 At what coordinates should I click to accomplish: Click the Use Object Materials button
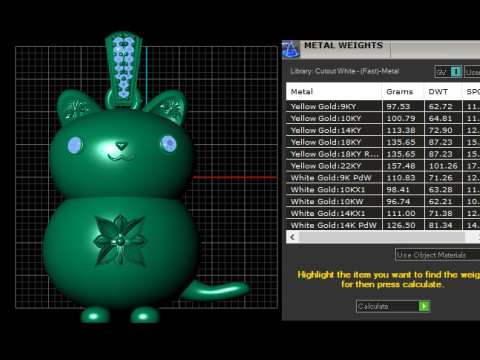437,255
